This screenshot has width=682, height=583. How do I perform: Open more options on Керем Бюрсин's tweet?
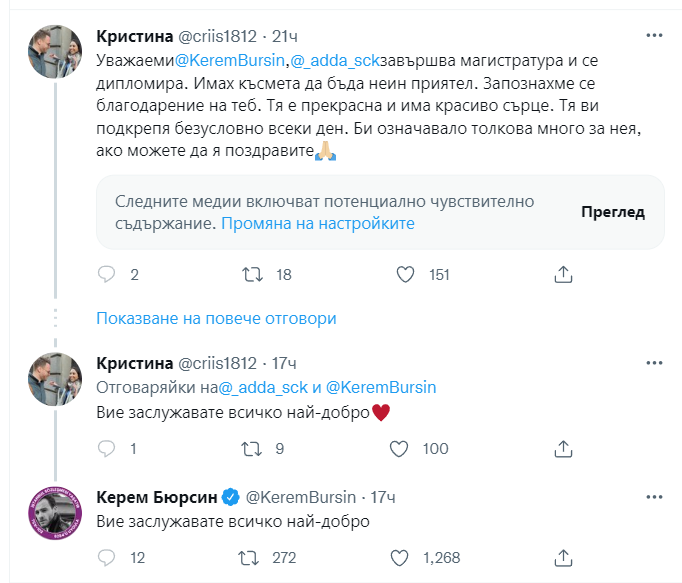(x=654, y=496)
